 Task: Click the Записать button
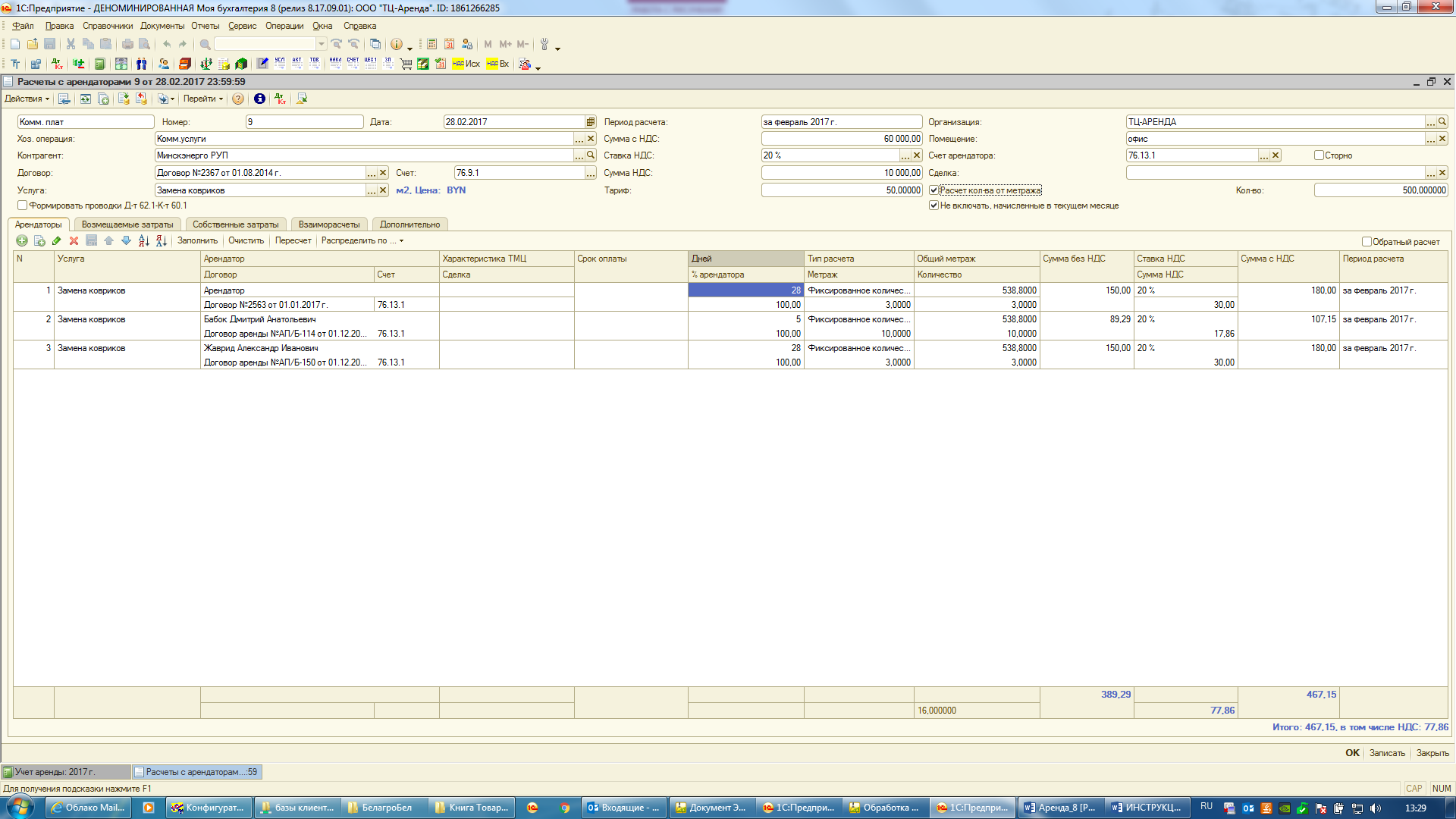click(x=1386, y=753)
